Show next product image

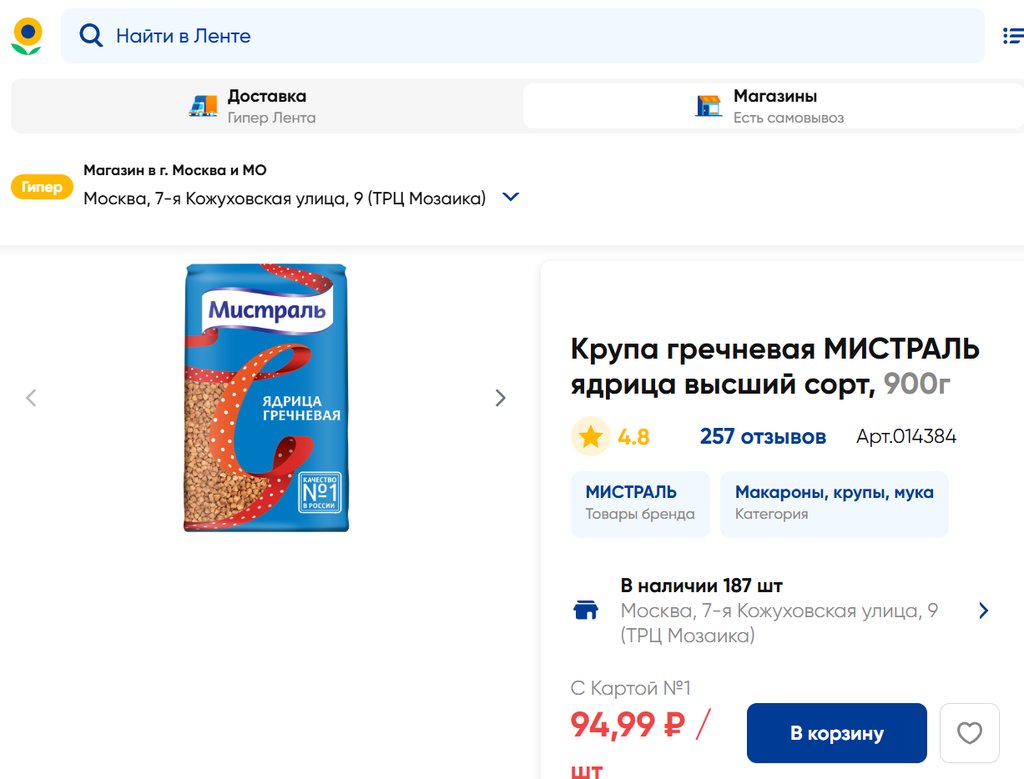(500, 398)
